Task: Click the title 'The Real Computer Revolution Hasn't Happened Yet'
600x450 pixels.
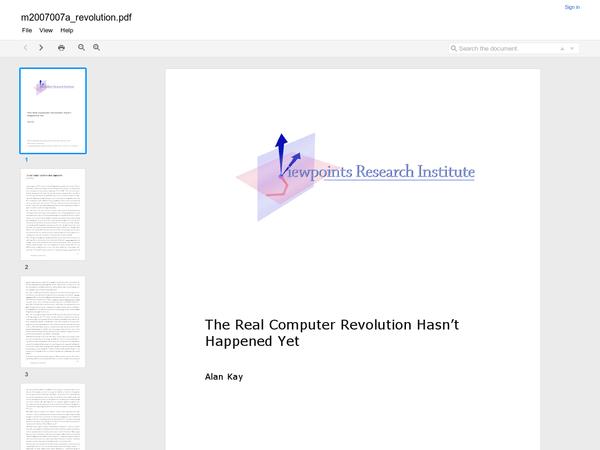Action: click(332, 333)
